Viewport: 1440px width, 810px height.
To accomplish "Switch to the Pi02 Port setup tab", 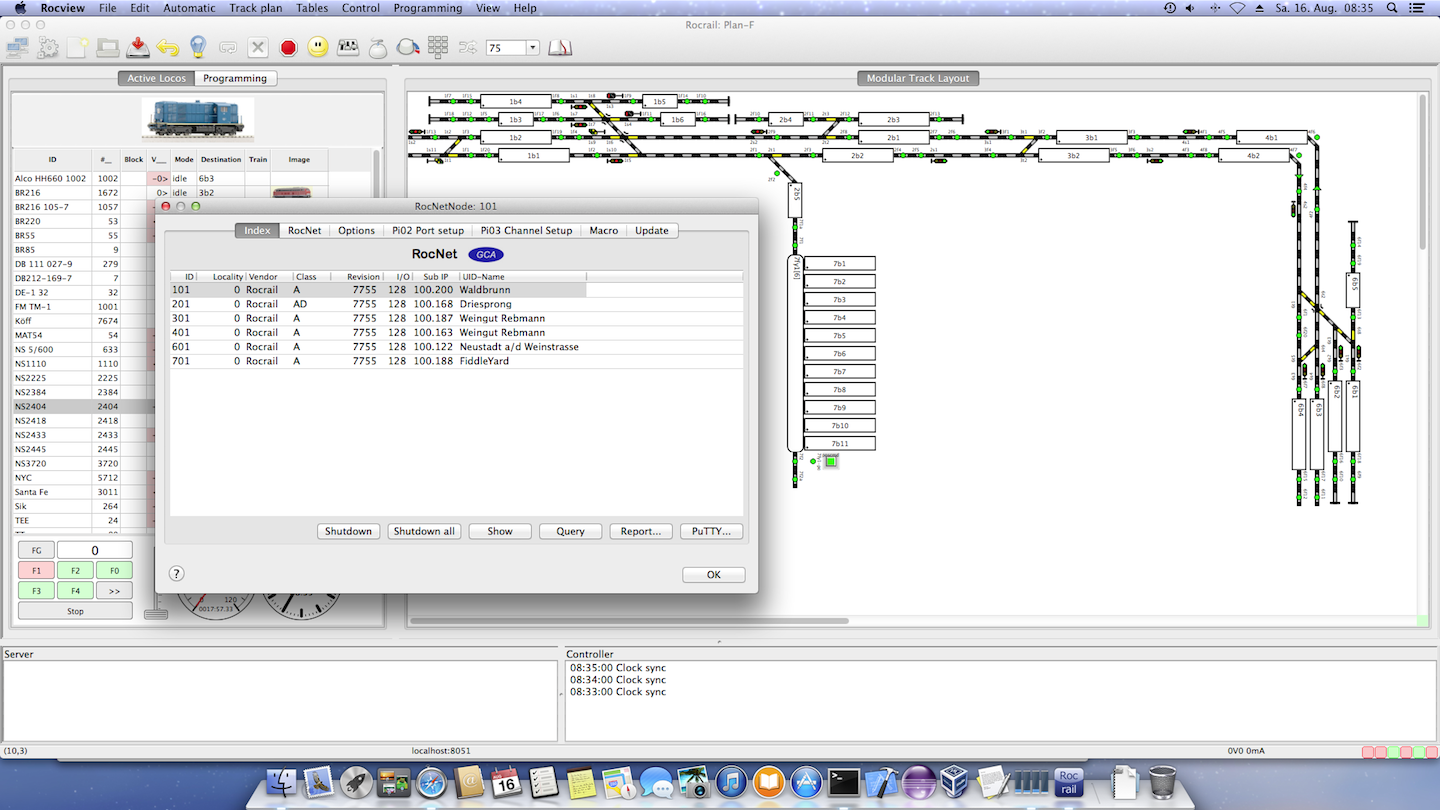I will [428, 230].
